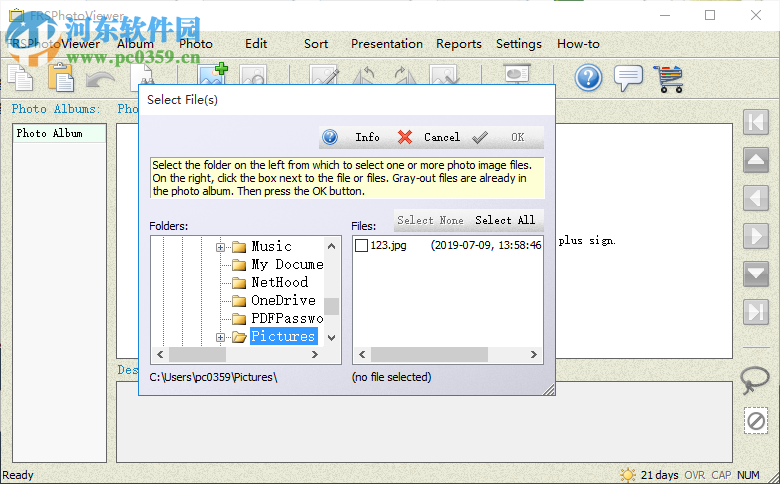Select the Music folder
Image resolution: width=780 pixels, height=484 pixels.
[271, 246]
